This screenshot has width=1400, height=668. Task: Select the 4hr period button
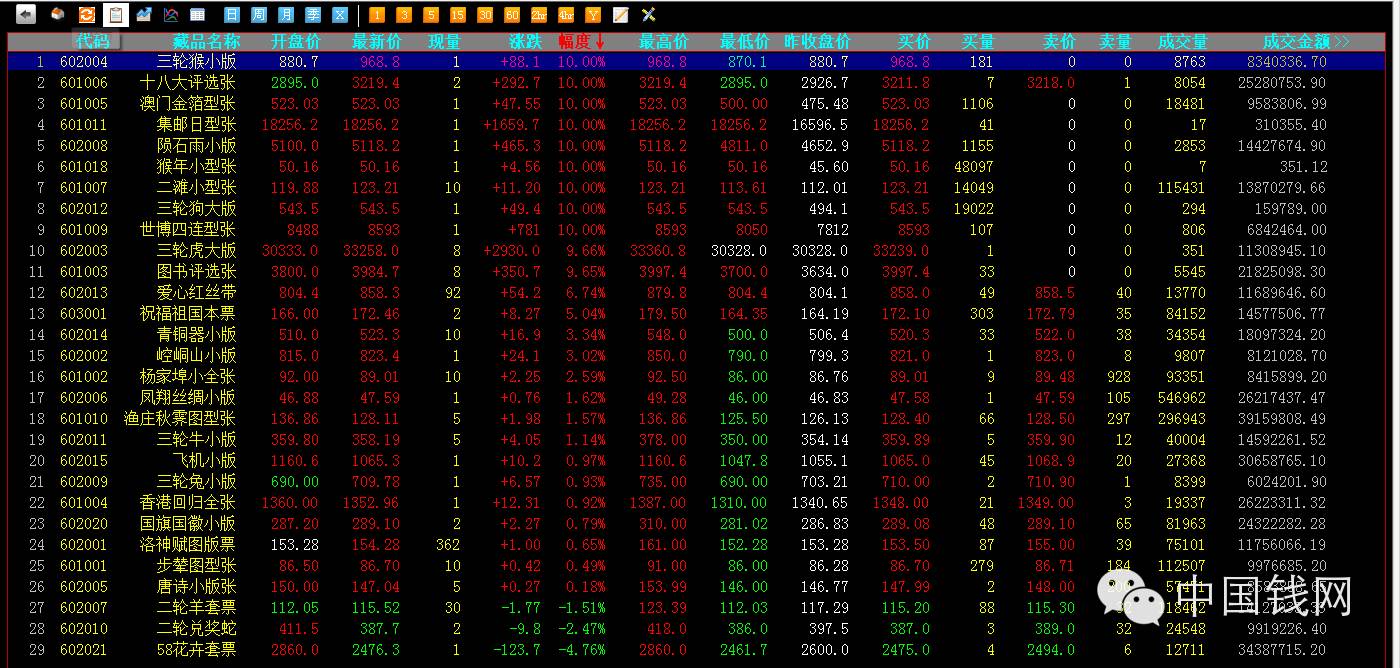(x=566, y=15)
